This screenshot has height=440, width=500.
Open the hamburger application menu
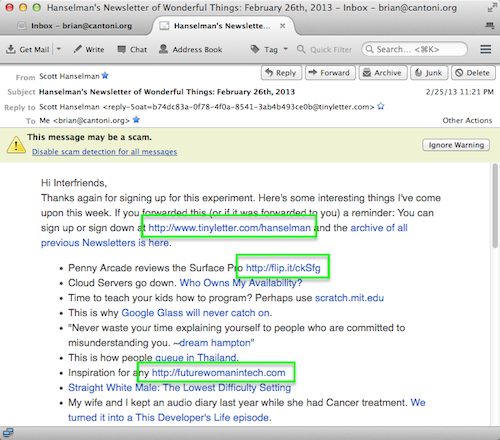[486, 49]
